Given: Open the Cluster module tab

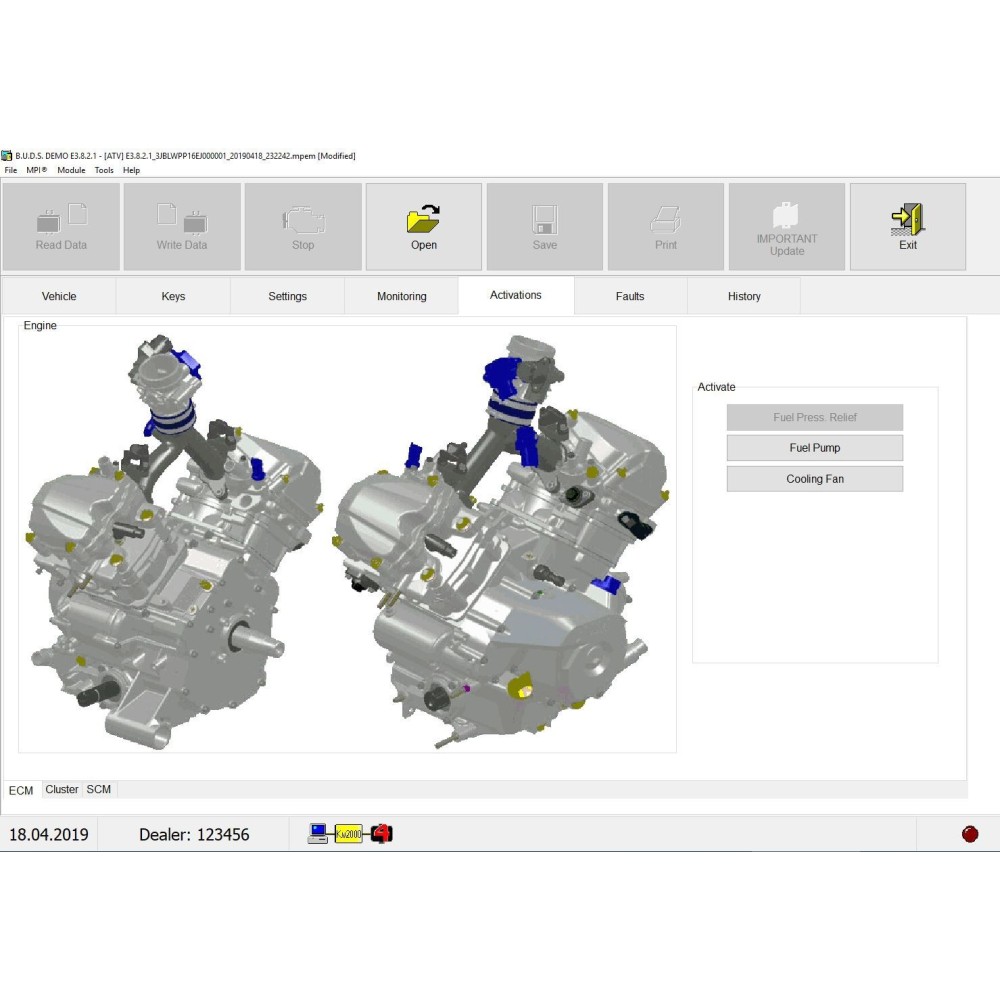Looking at the screenshot, I should pyautogui.click(x=61, y=789).
